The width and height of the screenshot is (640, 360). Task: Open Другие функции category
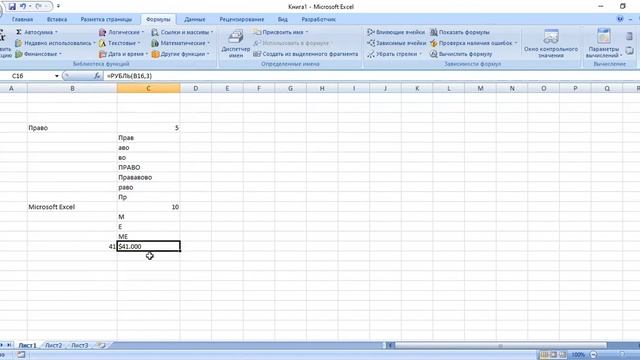180,54
